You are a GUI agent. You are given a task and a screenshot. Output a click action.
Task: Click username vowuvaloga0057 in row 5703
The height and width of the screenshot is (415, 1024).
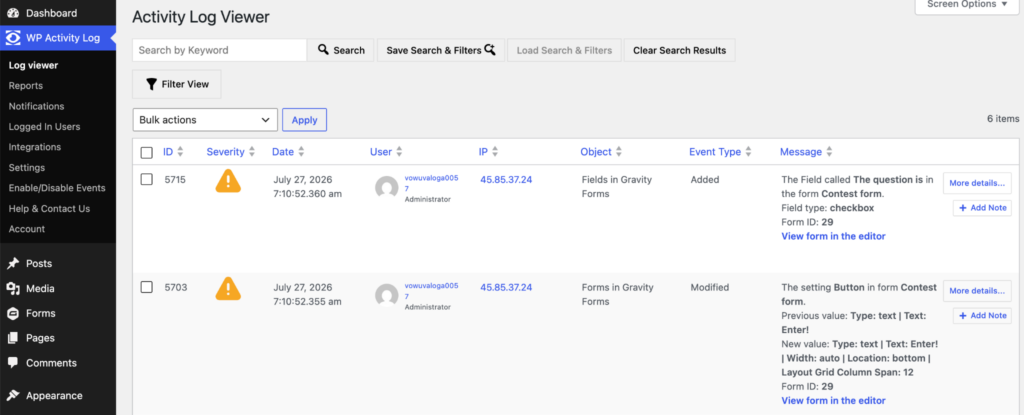pos(431,290)
